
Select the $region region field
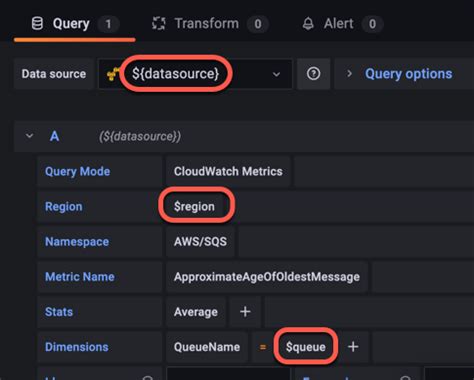click(194, 207)
